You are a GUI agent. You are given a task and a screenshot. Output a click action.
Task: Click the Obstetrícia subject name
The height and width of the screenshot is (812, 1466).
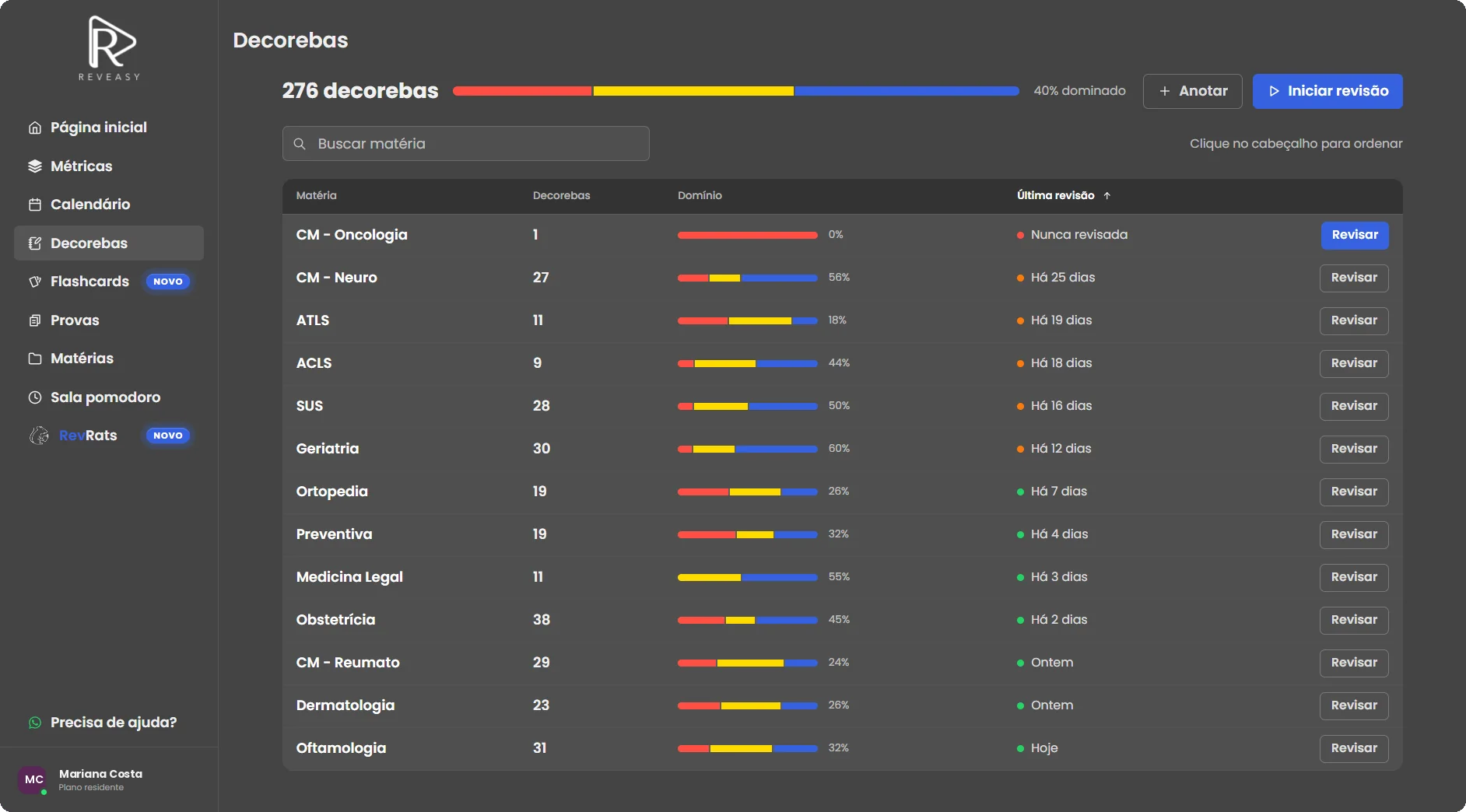(x=335, y=620)
